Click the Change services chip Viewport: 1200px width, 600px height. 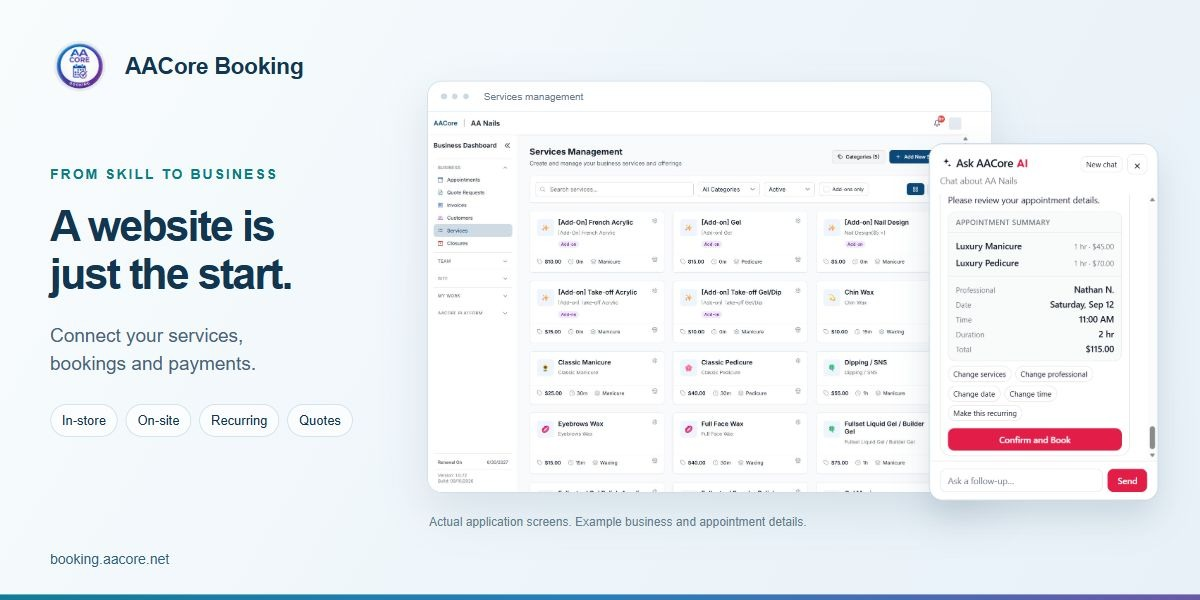[979, 375]
